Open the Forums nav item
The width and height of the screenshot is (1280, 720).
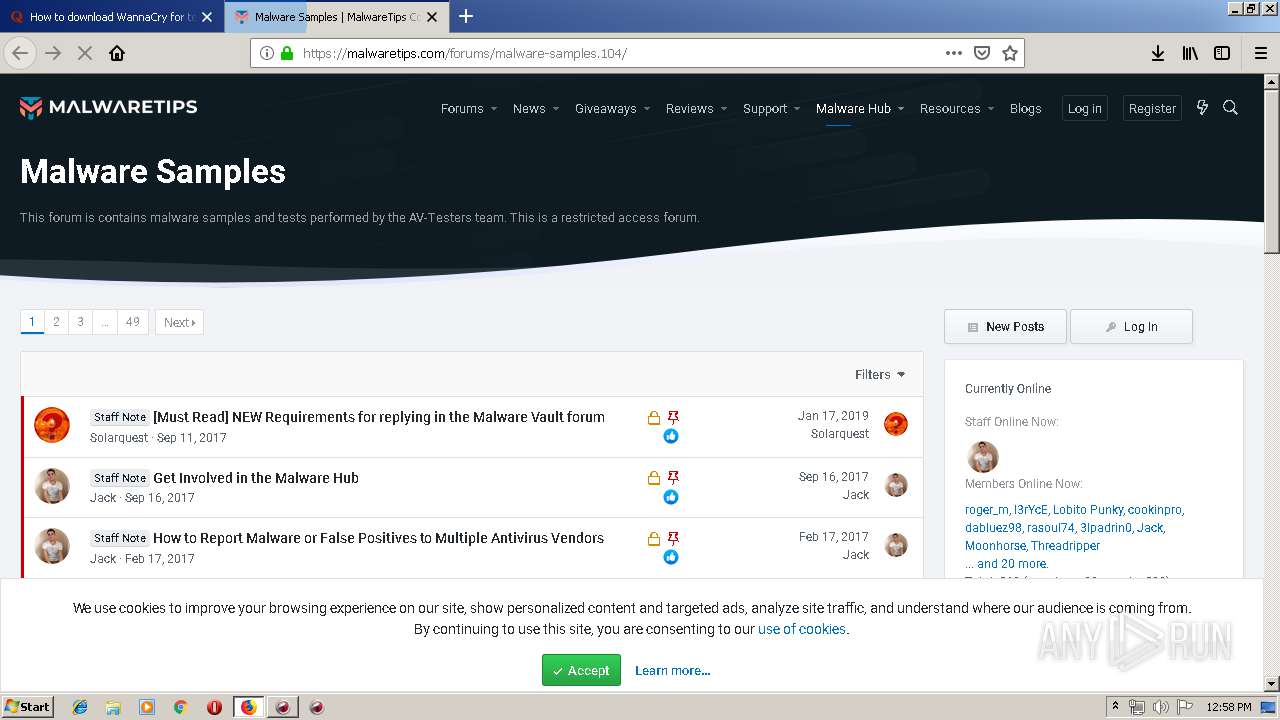[462, 108]
